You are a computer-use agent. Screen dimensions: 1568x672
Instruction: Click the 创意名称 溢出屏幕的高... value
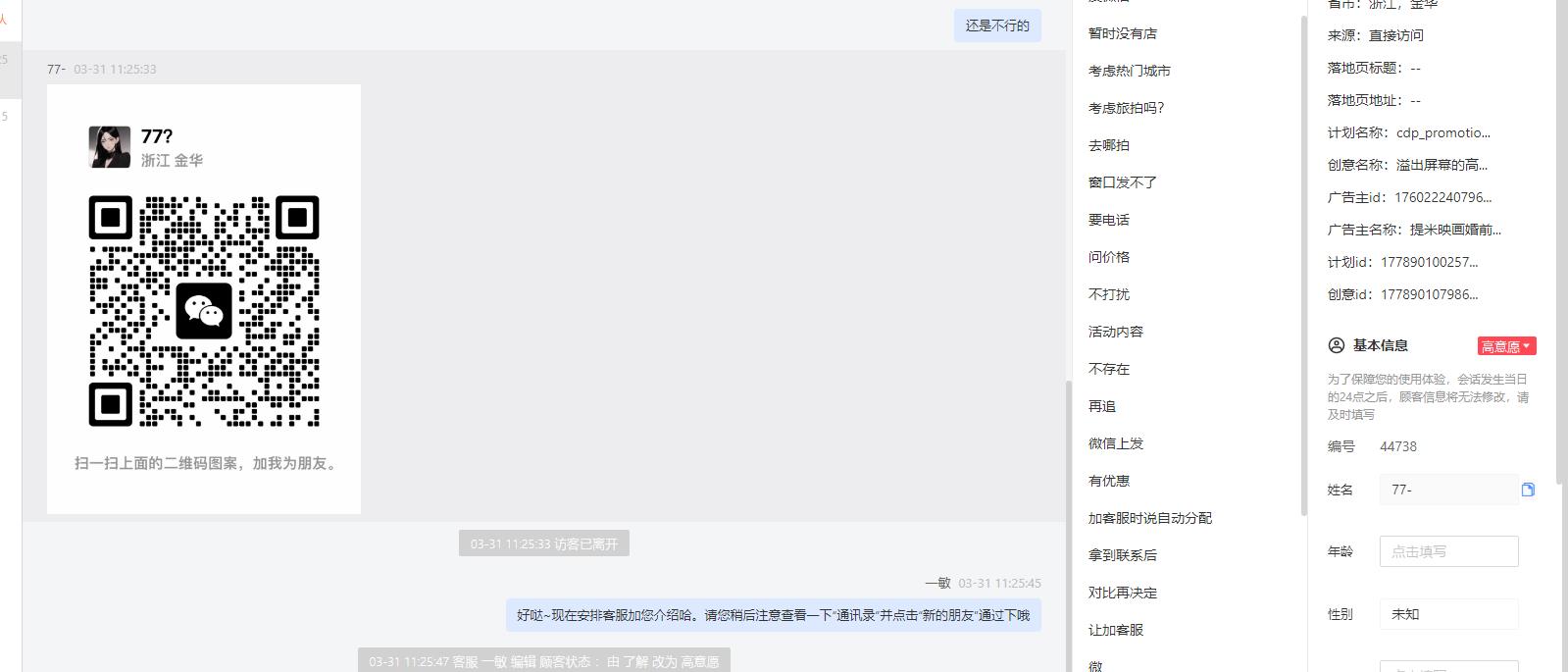1442,165
